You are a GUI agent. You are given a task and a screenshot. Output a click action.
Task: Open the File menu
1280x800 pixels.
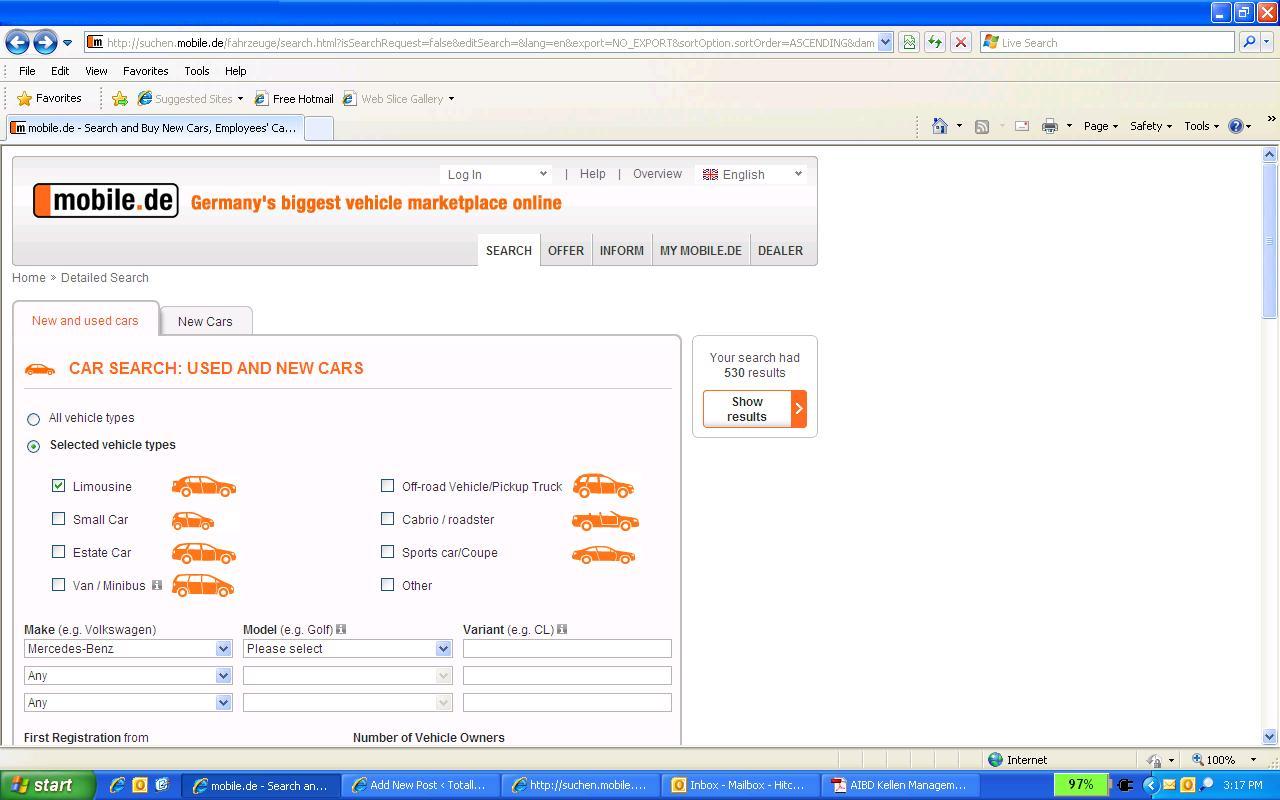tap(27, 71)
